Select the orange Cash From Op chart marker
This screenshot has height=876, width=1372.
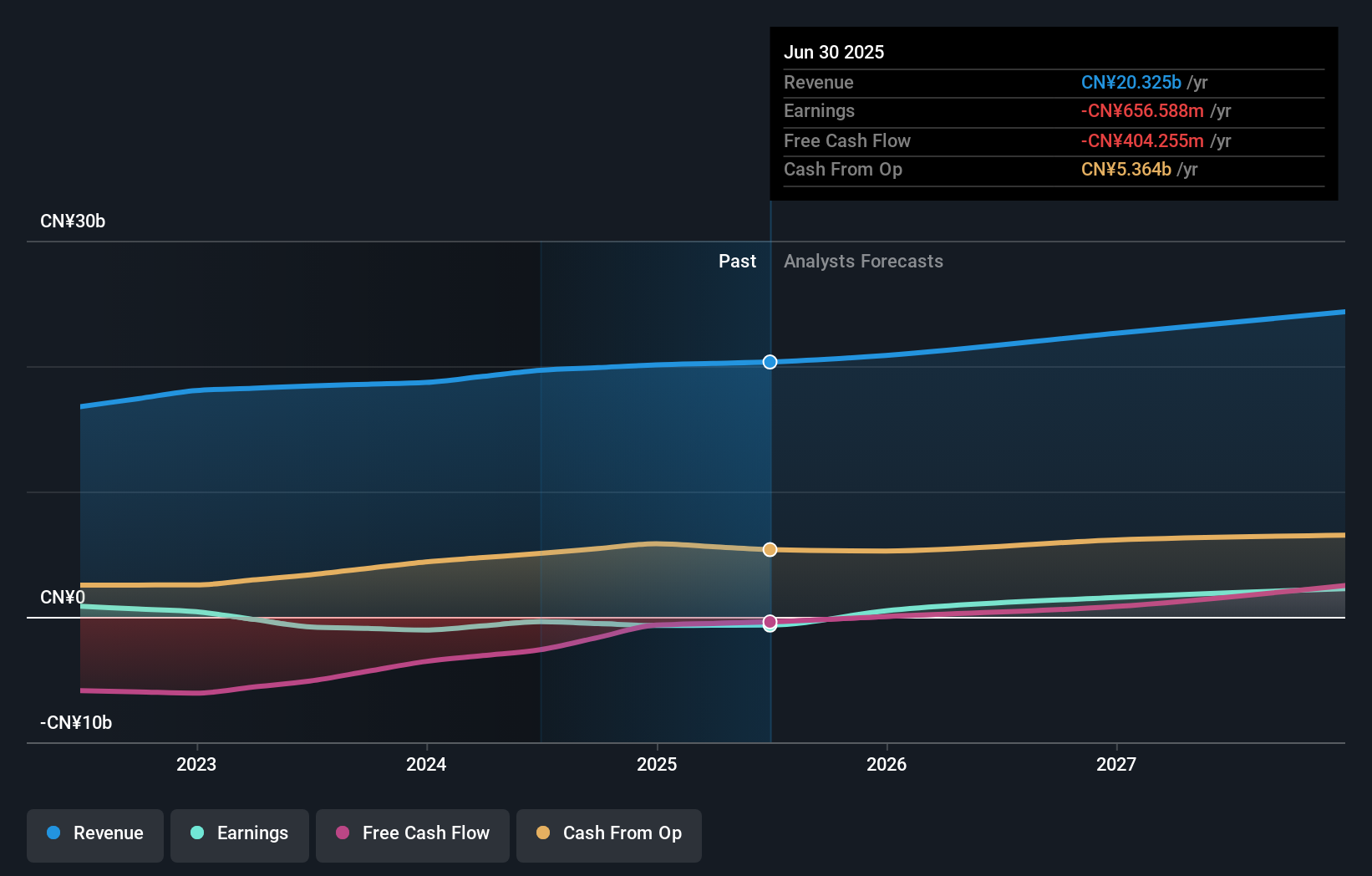[769, 549]
